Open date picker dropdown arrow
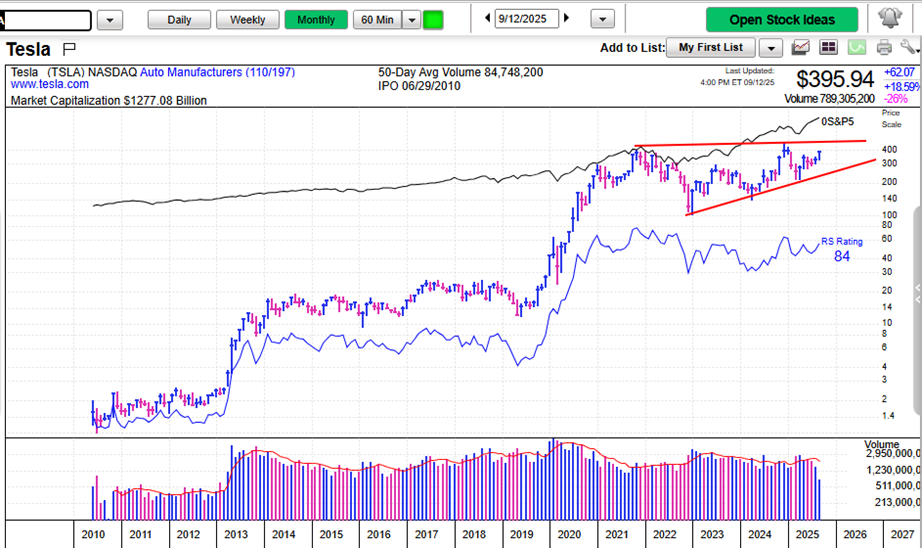This screenshot has height=548, width=922. coord(602,19)
